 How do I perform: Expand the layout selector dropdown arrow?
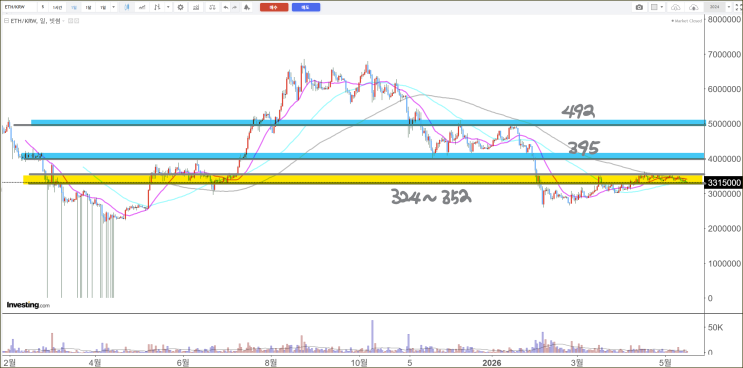pyautogui.click(x=661, y=7)
